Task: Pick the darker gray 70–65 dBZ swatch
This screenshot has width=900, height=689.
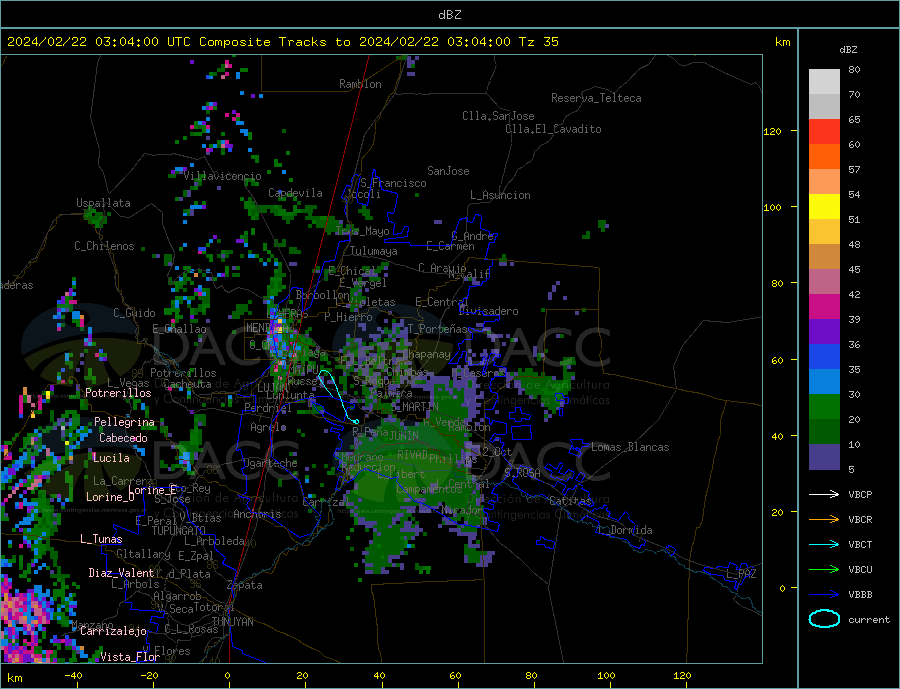Action: (x=824, y=107)
